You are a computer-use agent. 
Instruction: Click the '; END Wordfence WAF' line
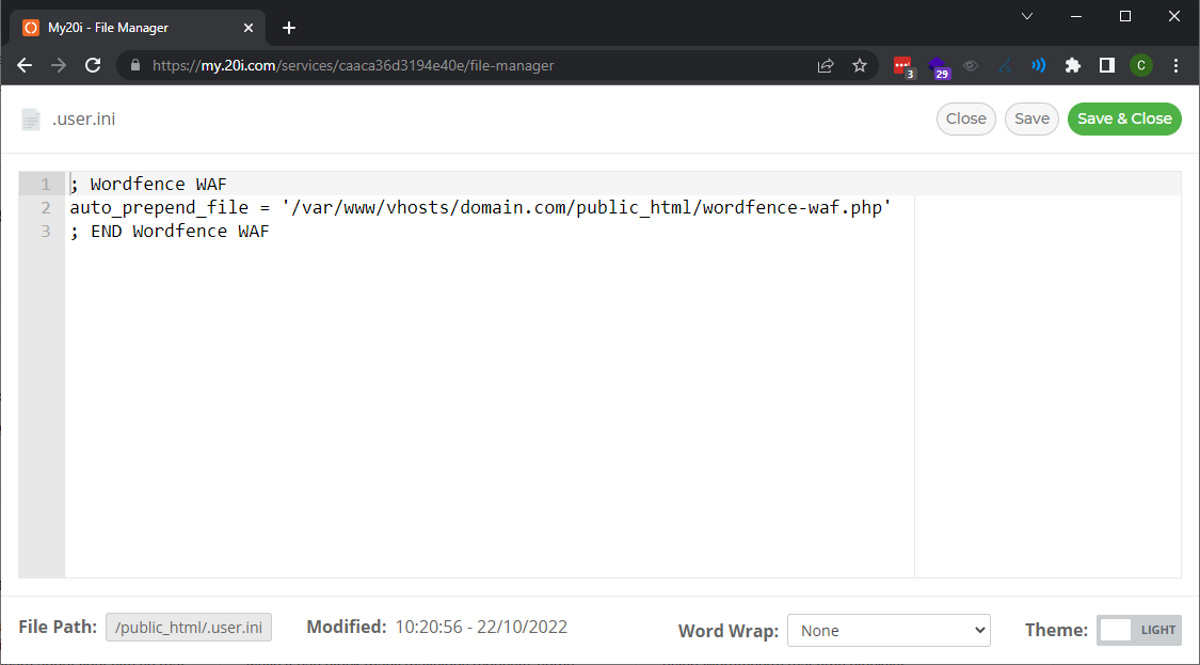(169, 231)
